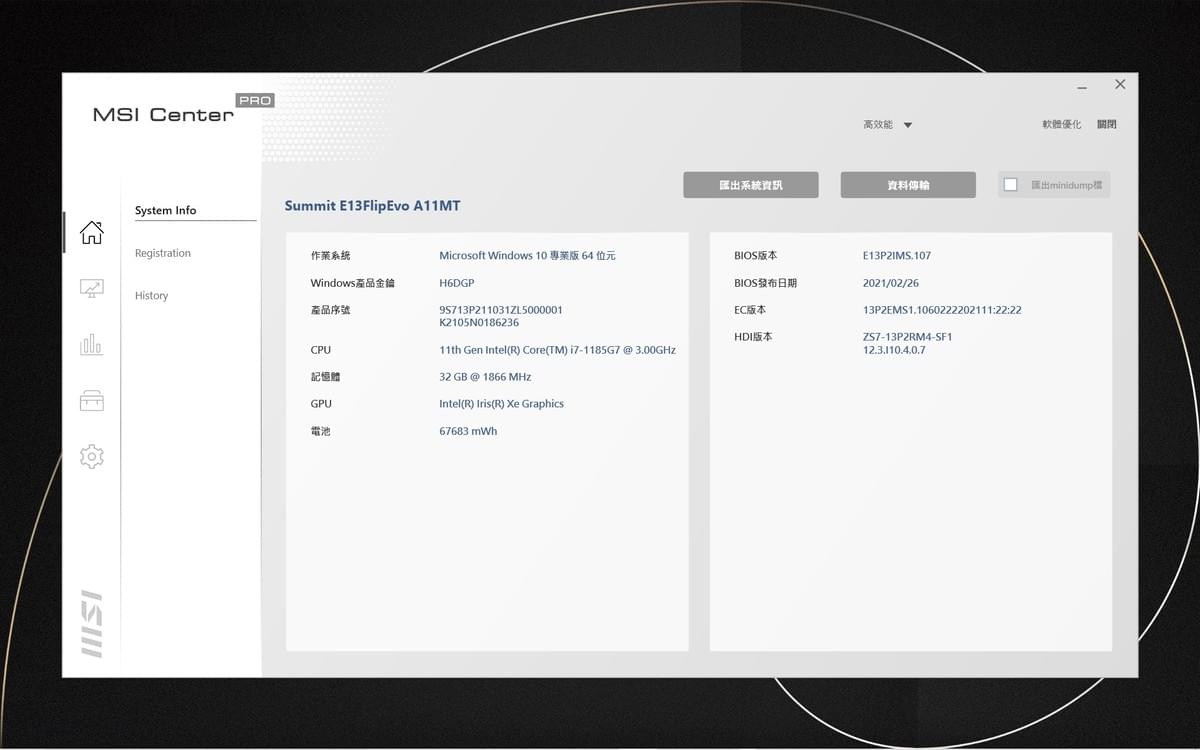The image size is (1200, 750).
Task: Click the 作業系統 label
Action: point(331,256)
